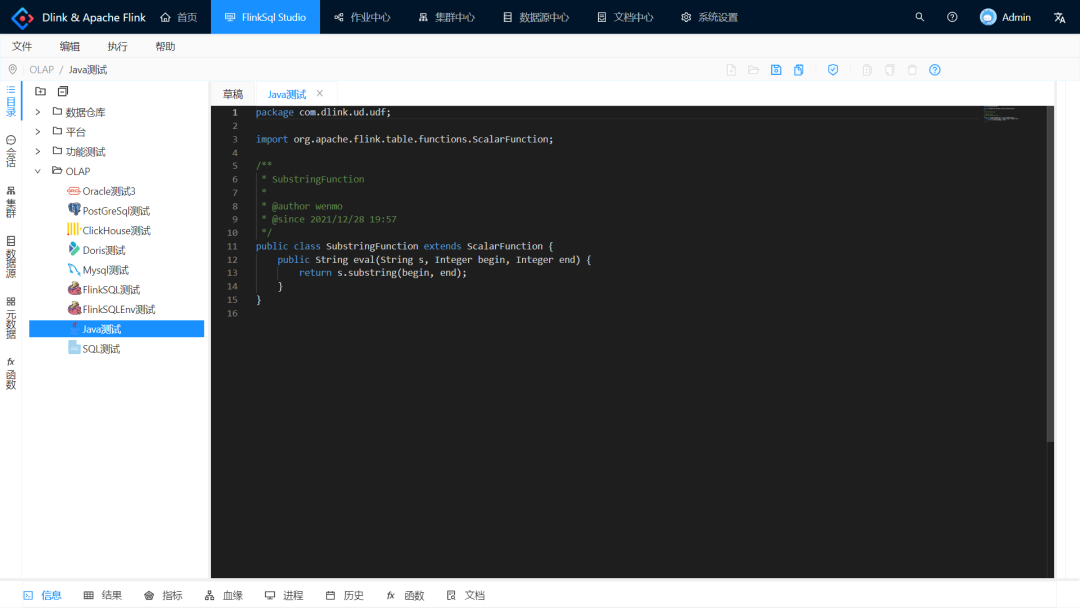Image resolution: width=1080 pixels, height=608 pixels.
Task: Open the 血缘 bottom tab
Action: pyautogui.click(x=224, y=596)
